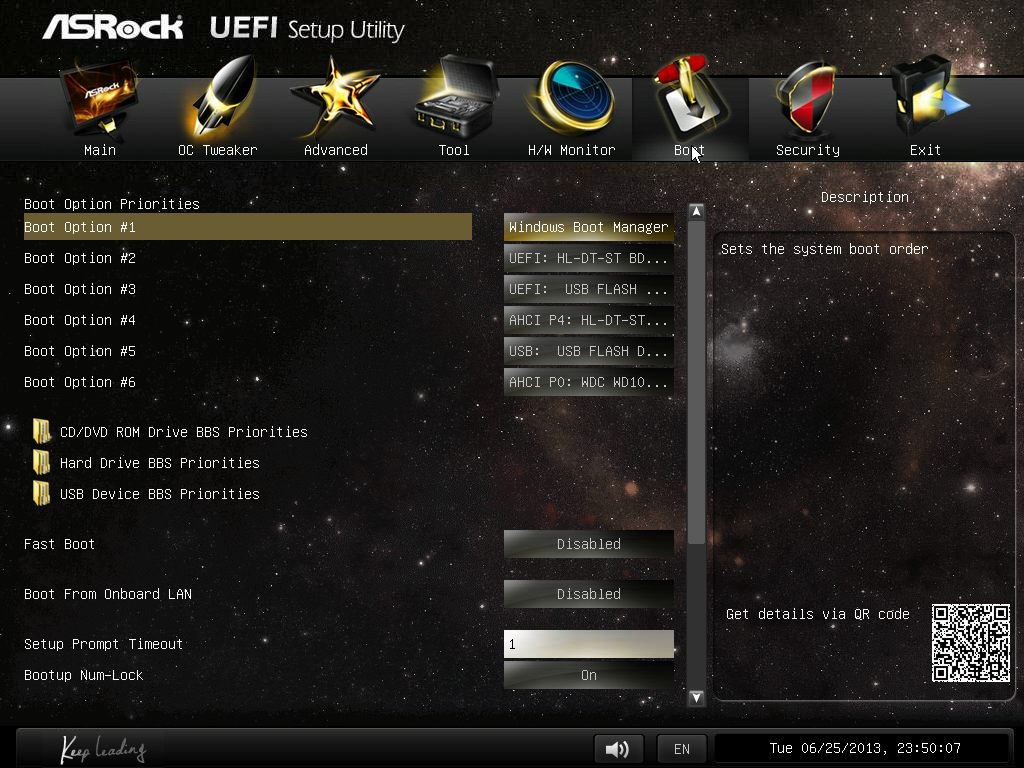Open the UEFI: HL-DT-ST BD dropdown
1024x768 pixels.
tap(588, 258)
